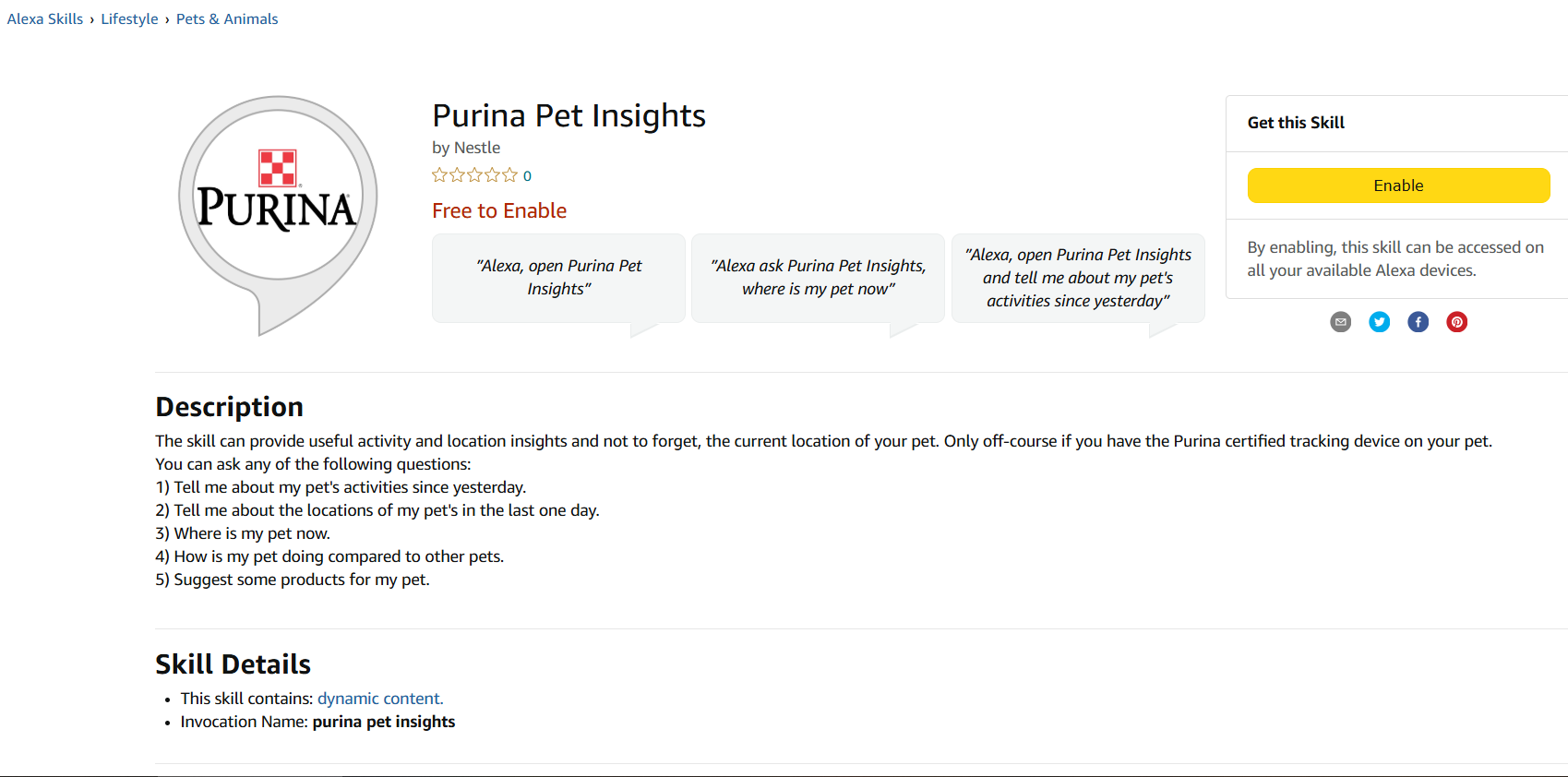This screenshot has height=777, width=1568.
Task: Go to the Lifestyle breadcrumb category
Action: pyautogui.click(x=129, y=19)
